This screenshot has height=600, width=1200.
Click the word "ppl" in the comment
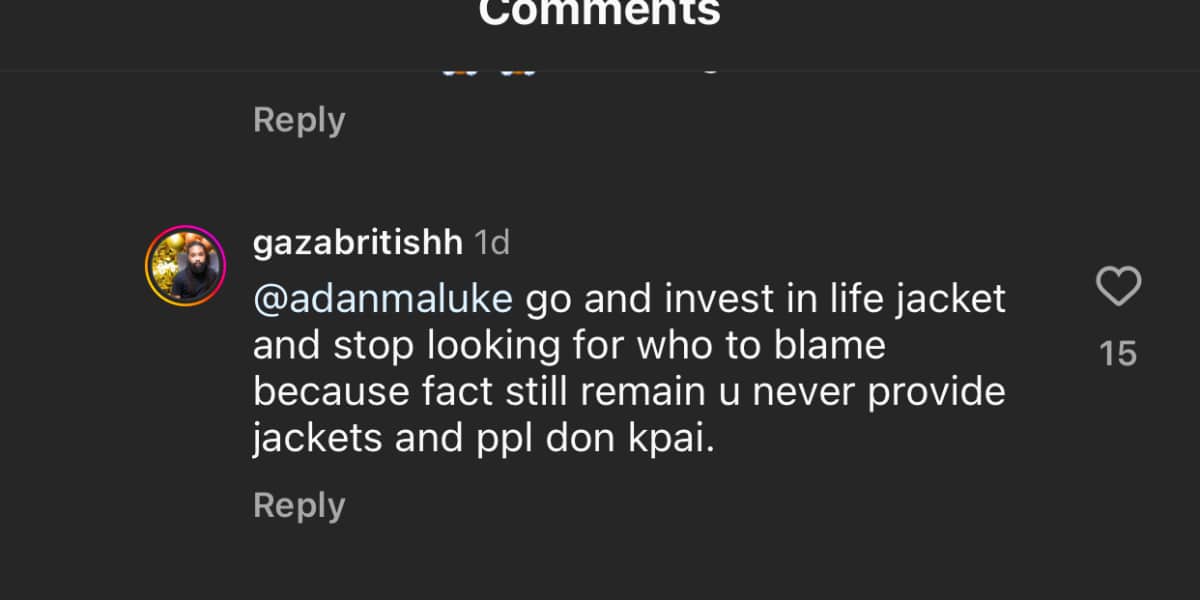(x=503, y=439)
